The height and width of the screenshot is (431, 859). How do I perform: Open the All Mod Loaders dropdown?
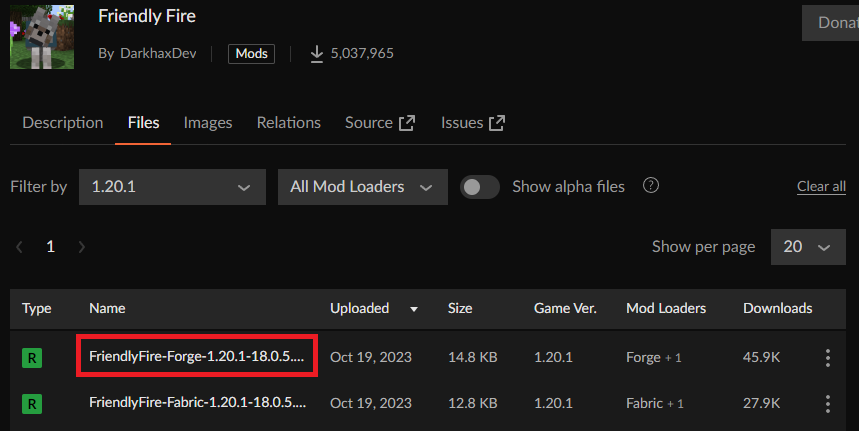[361, 187]
